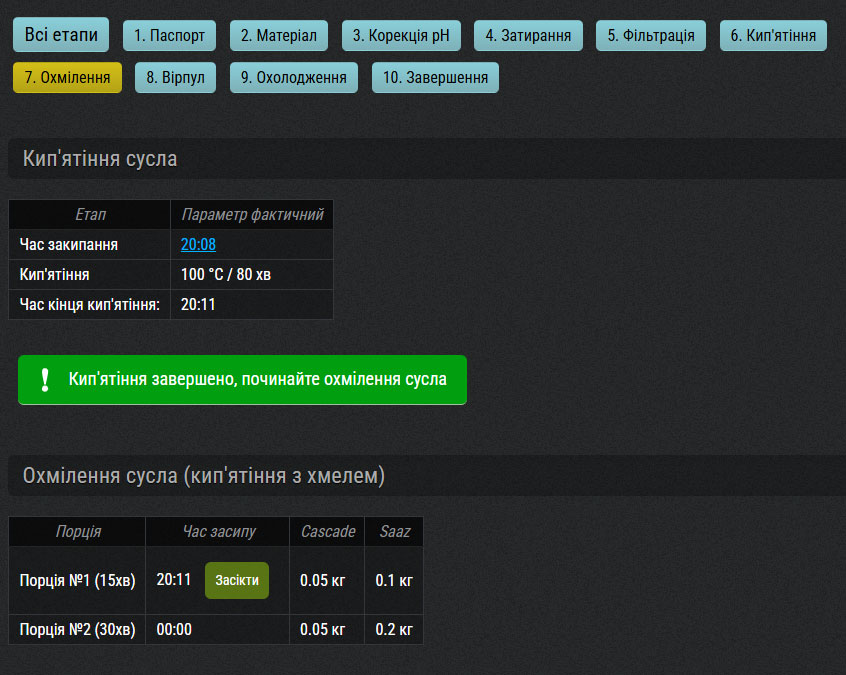The height and width of the screenshot is (675, 846).
Task: Click the exclamation mark icon in the green alert
Action: pos(44,380)
